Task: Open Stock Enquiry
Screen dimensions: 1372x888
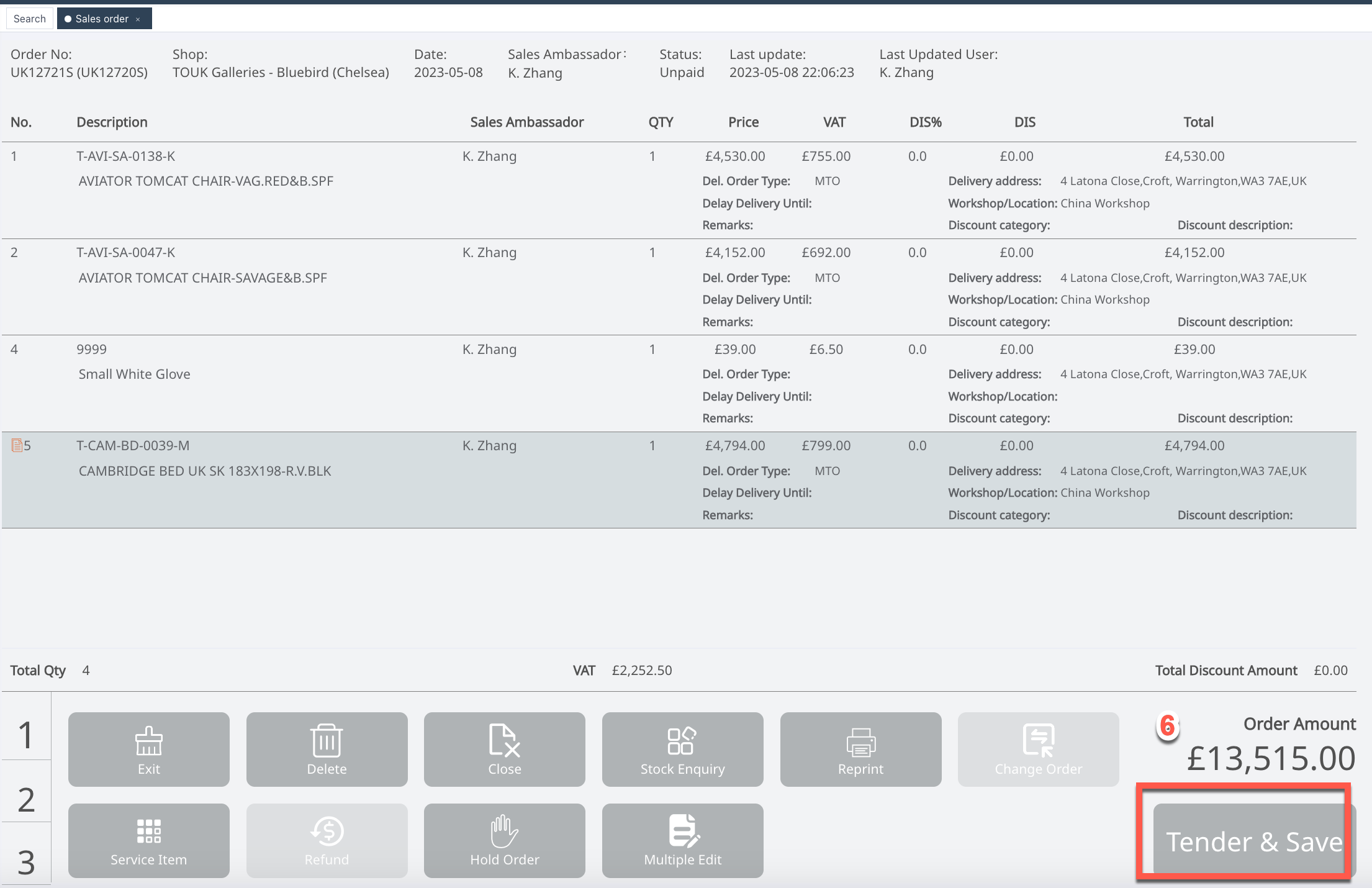Action: click(682, 749)
